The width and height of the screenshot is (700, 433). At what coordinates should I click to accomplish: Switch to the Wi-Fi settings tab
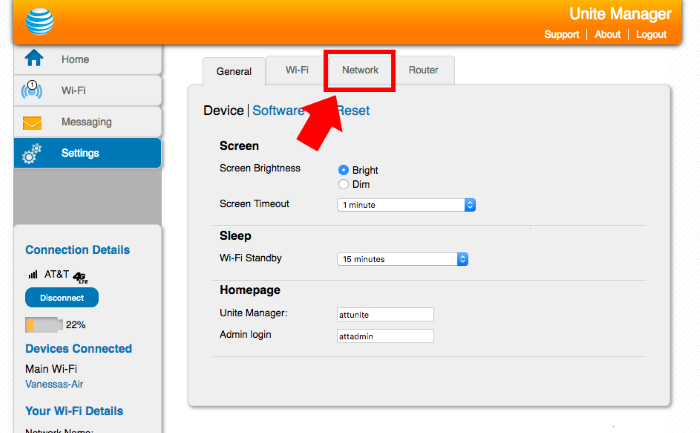click(x=297, y=70)
